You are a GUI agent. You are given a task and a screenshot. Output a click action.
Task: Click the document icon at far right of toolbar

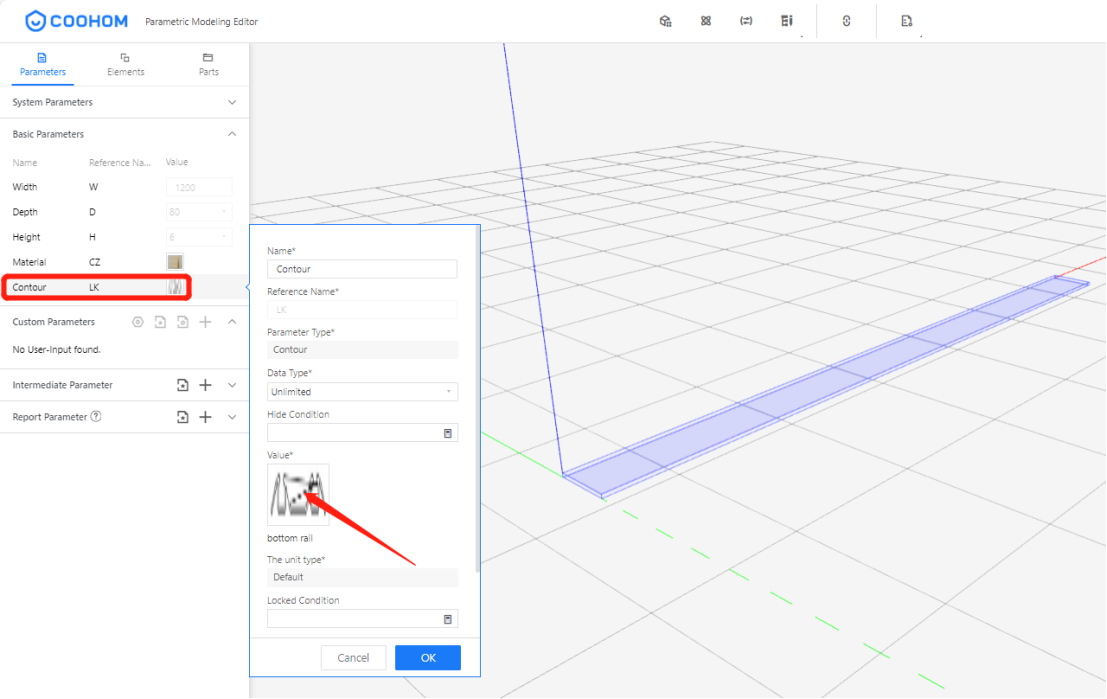pos(906,21)
